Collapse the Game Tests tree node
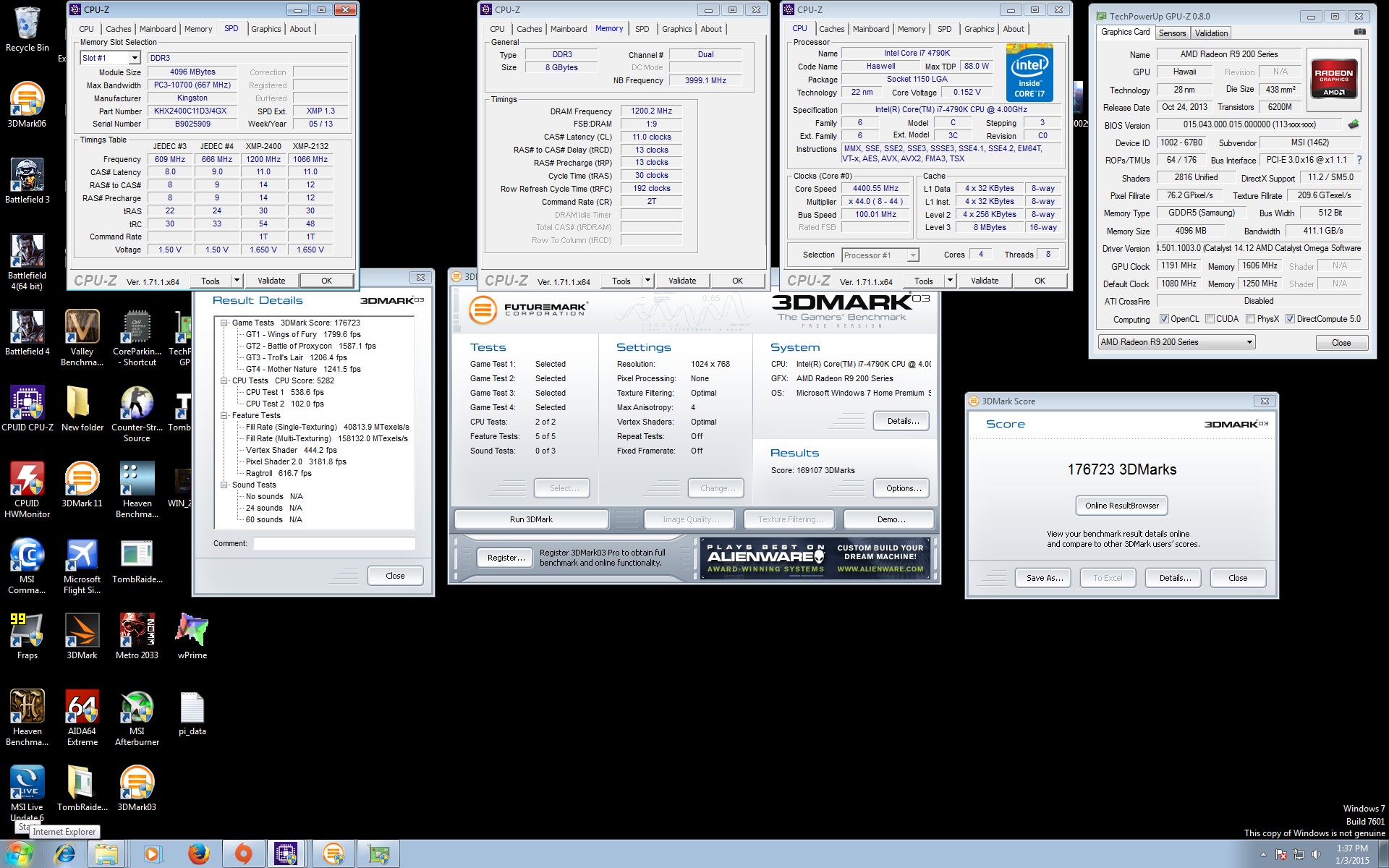Image resolution: width=1389 pixels, height=868 pixels. (224, 323)
